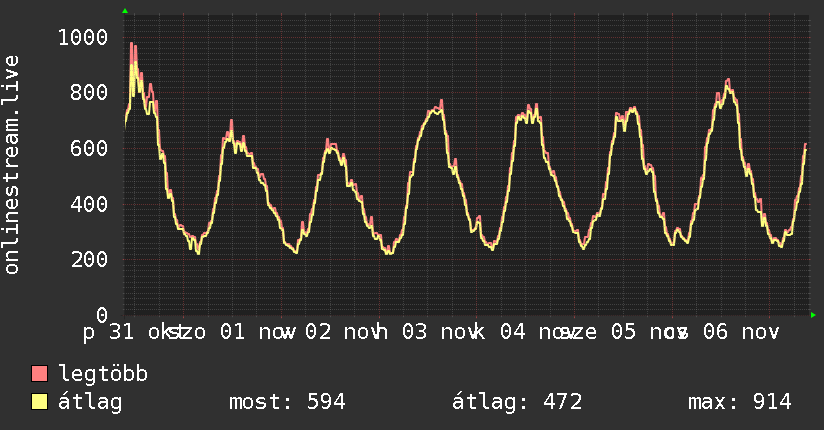This screenshot has width=824, height=430.
Task: Select the átlag legend label beside yellow swatch
Action: 90,402
